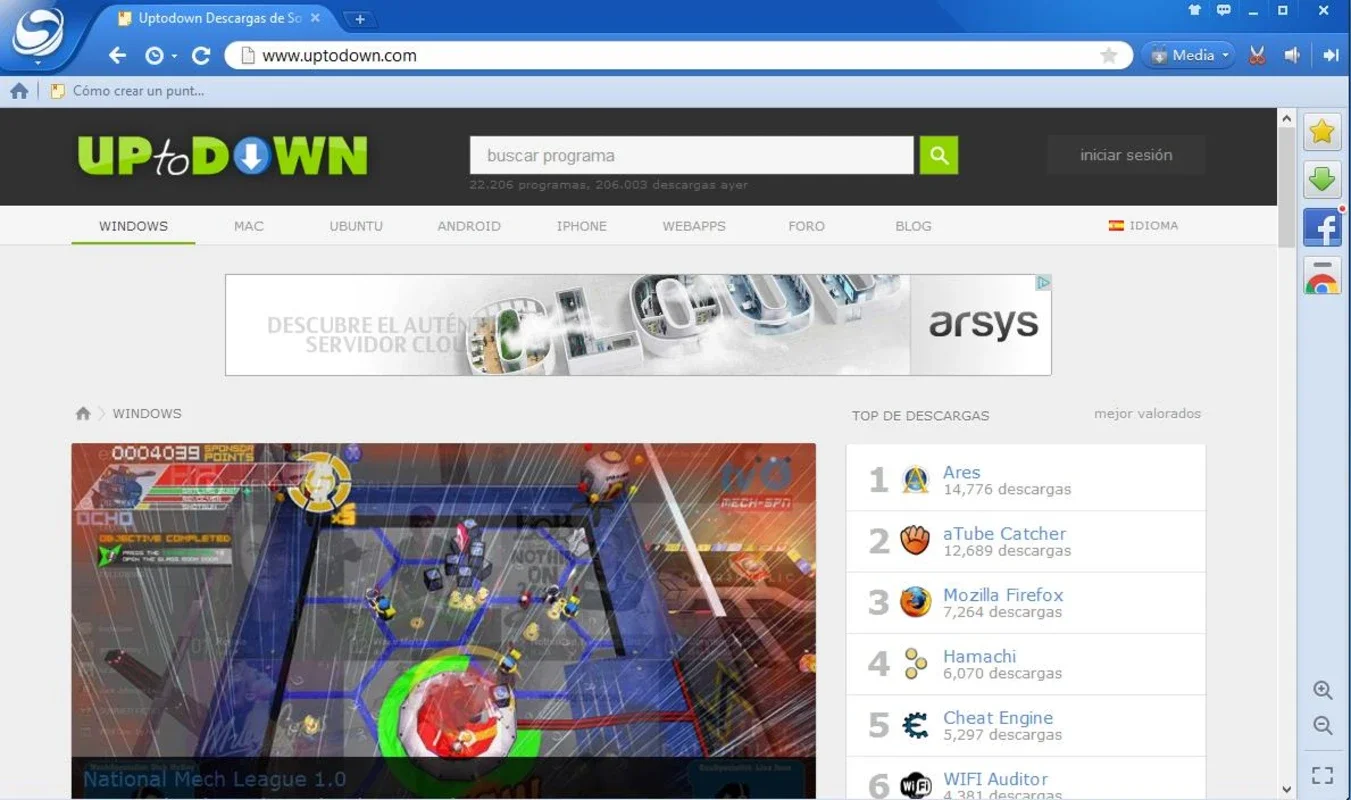
Task: Close the Uptodown Descargas tab
Action: pos(316,18)
